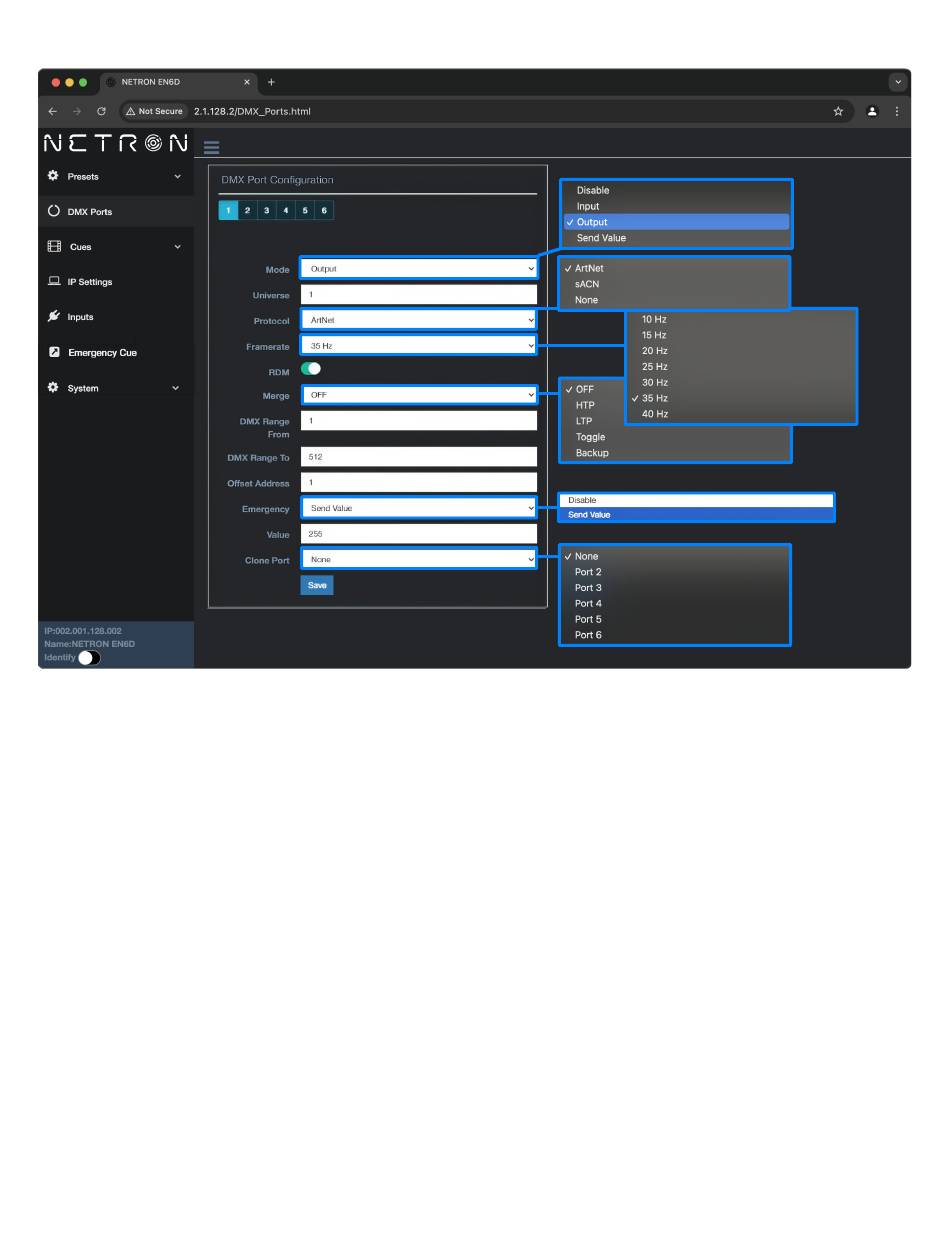950x1241 pixels.
Task: Expand the System sidebar section
Action: click(176, 388)
